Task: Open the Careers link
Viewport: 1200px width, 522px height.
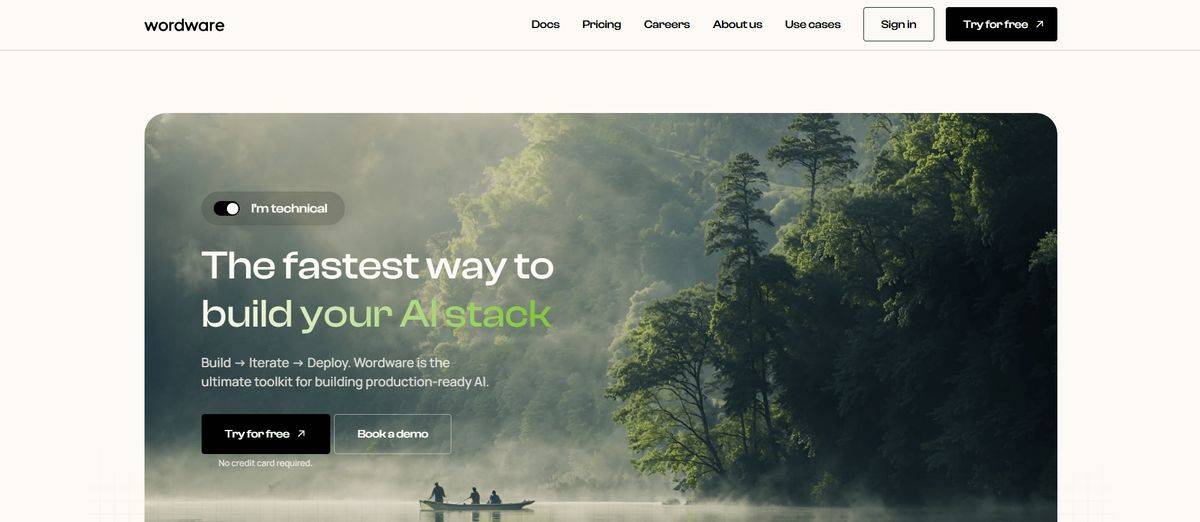Action: coord(667,24)
